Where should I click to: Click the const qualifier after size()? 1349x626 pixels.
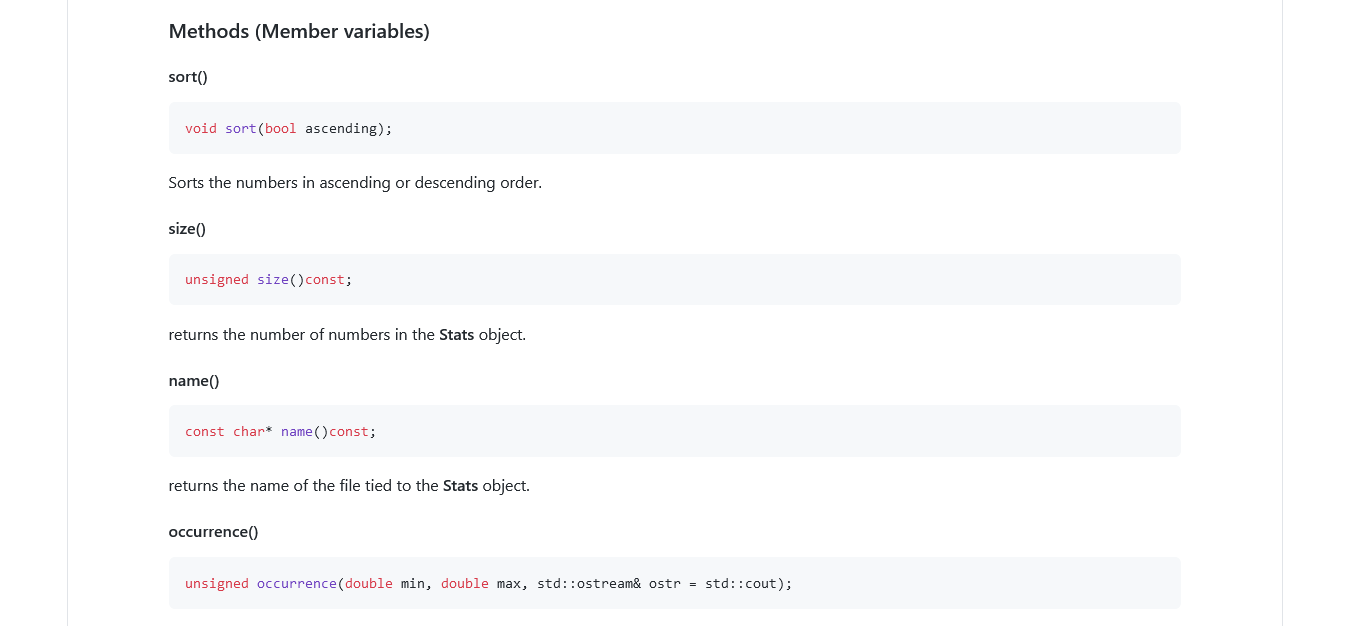pos(325,279)
